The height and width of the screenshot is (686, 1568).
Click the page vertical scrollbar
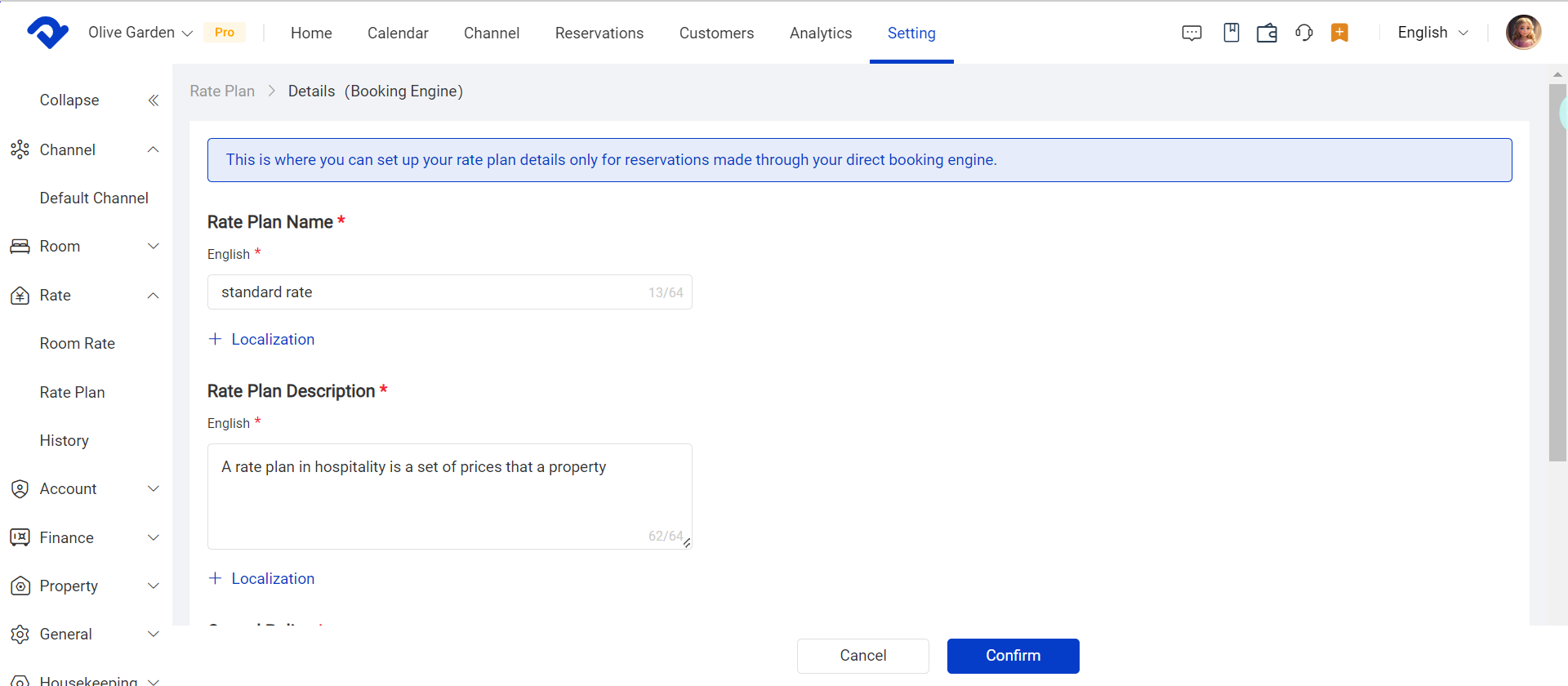point(1557,271)
